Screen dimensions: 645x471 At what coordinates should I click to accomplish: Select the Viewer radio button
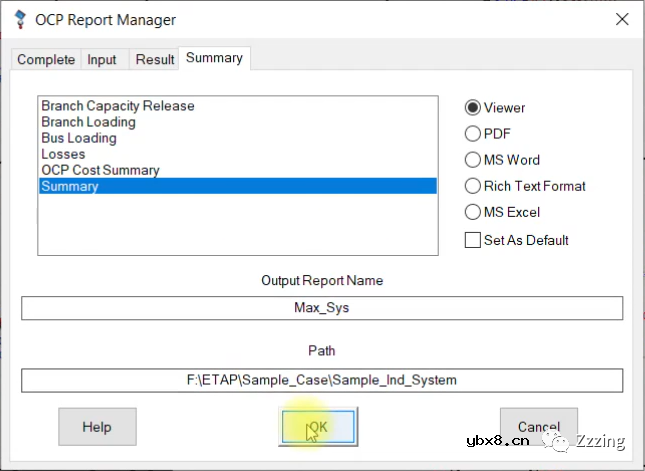point(473,108)
